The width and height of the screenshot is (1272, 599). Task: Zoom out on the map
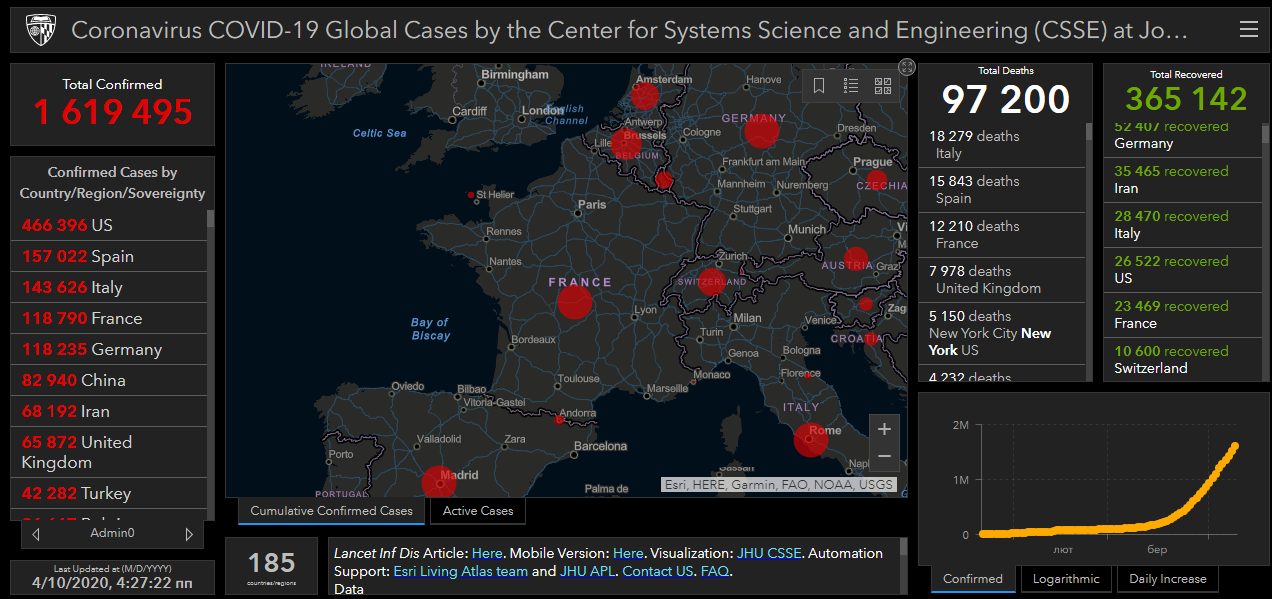click(884, 457)
